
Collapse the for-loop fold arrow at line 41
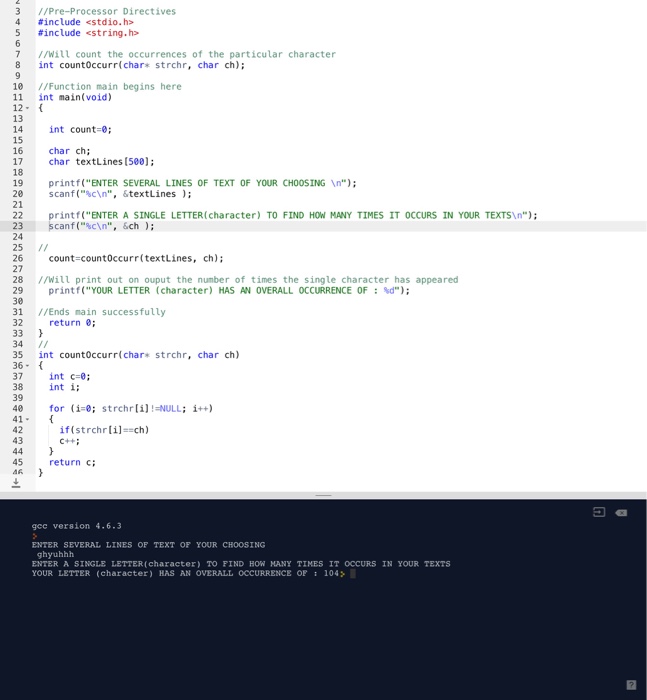27,419
